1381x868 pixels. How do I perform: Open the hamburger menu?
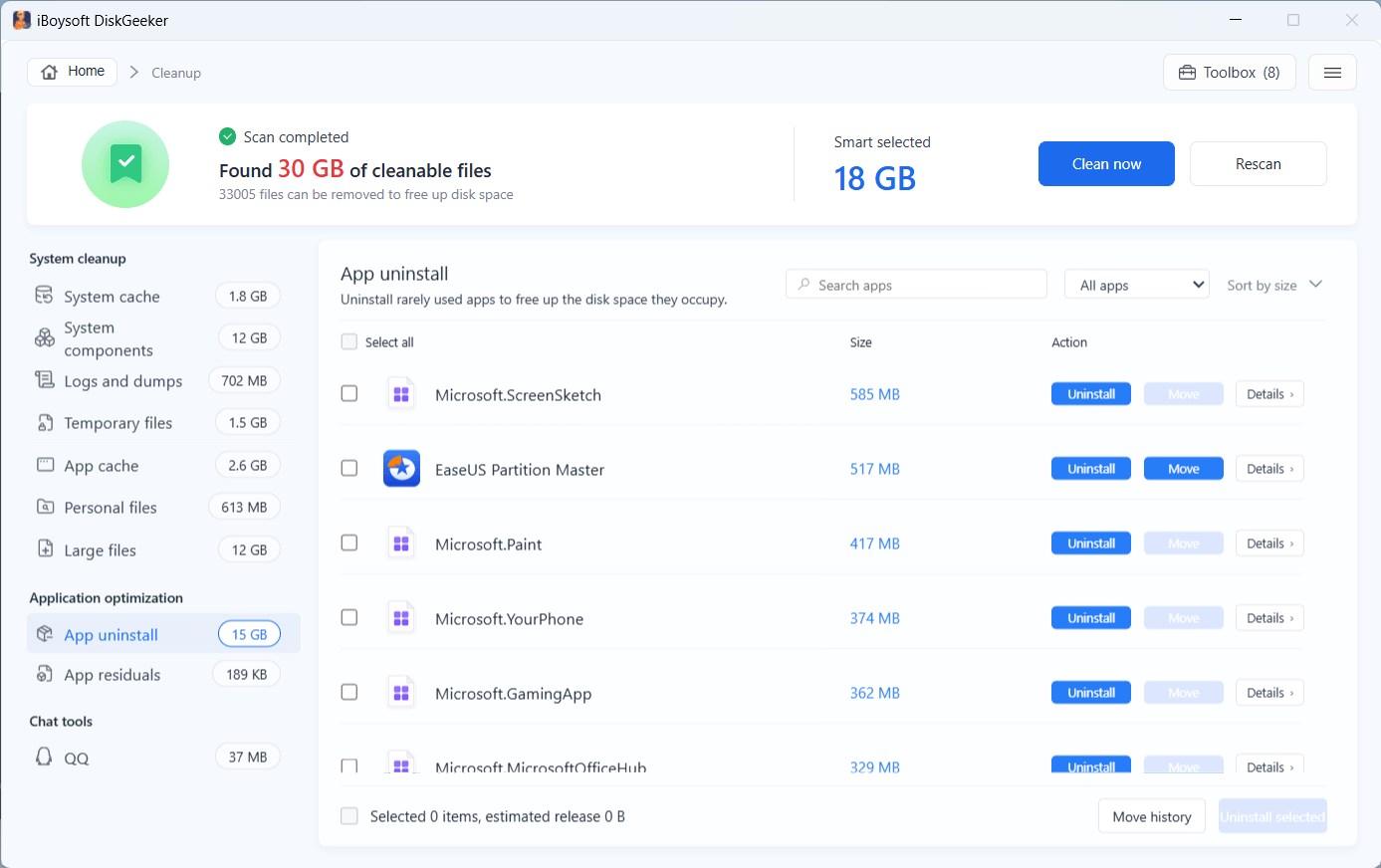1332,73
